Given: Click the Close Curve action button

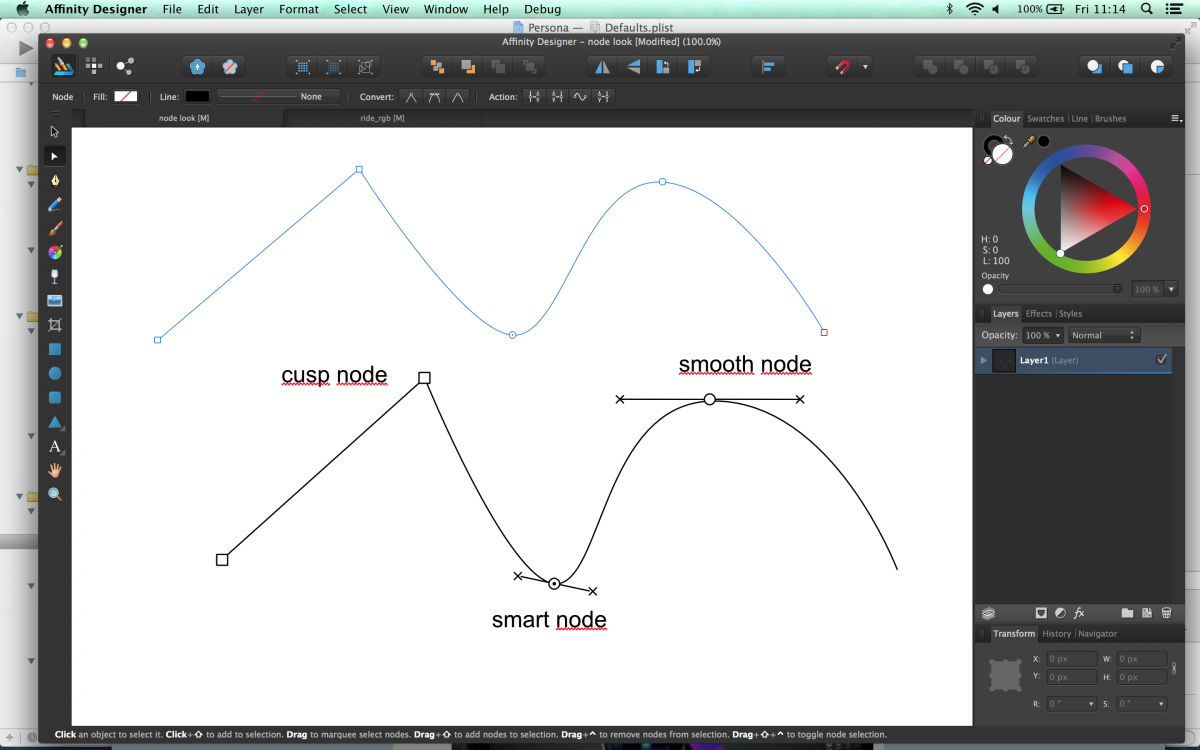Looking at the screenshot, I should coord(557,97).
